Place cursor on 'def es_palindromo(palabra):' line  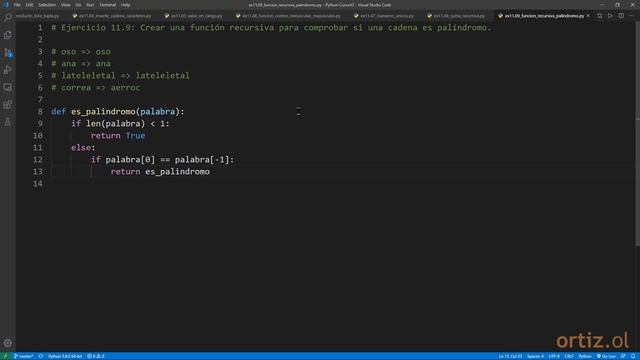point(118,111)
